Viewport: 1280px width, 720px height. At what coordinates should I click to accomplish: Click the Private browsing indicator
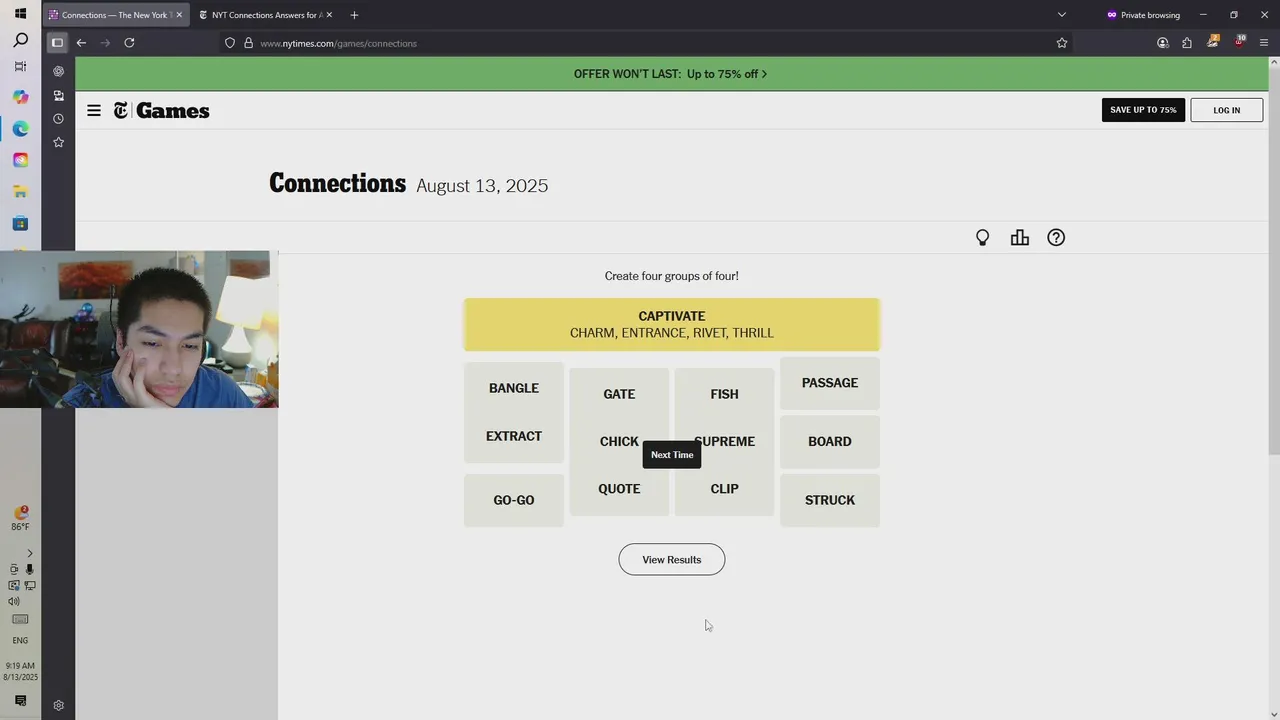coord(1142,15)
